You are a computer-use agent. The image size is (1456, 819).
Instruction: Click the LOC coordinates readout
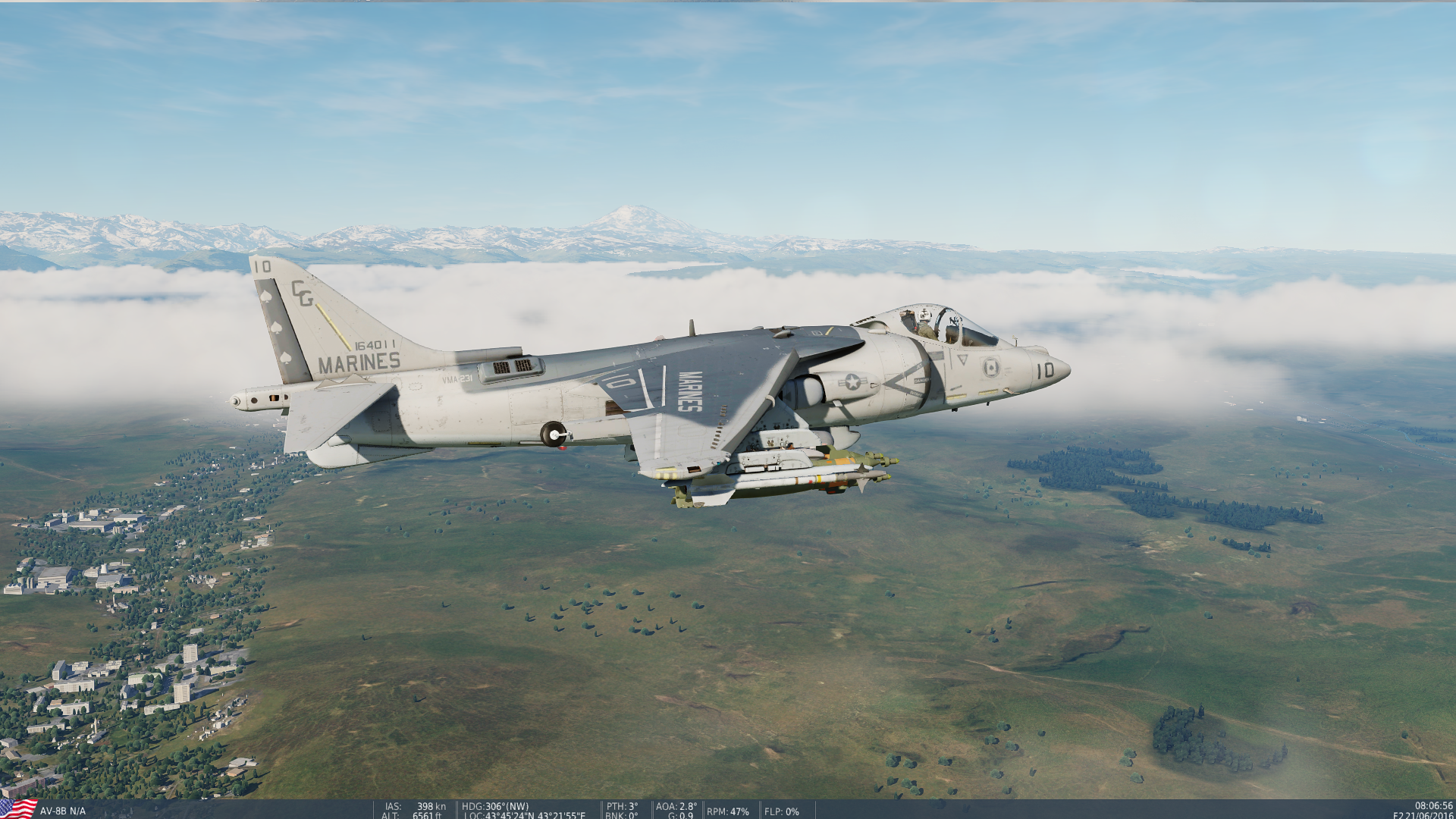tap(524, 815)
